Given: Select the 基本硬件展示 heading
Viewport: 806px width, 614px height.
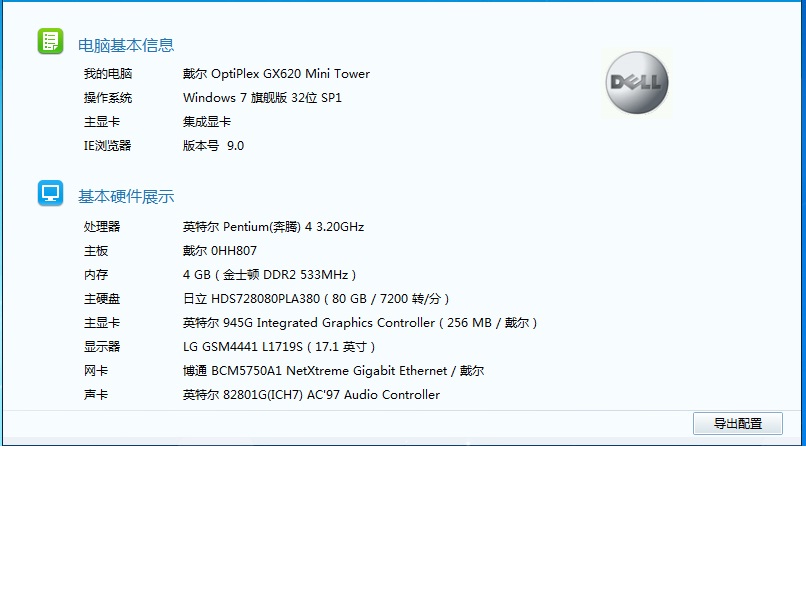Looking at the screenshot, I should pos(126,196).
